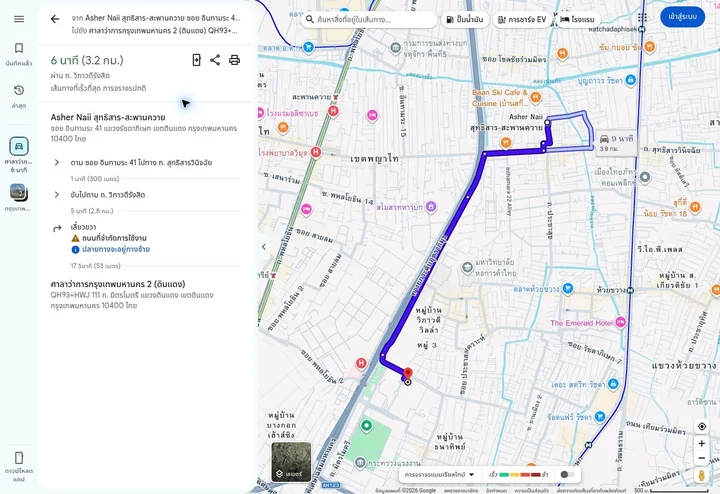Open the Google apps grid
Image resolution: width=720 pixels, height=494 pixels.
point(642,17)
